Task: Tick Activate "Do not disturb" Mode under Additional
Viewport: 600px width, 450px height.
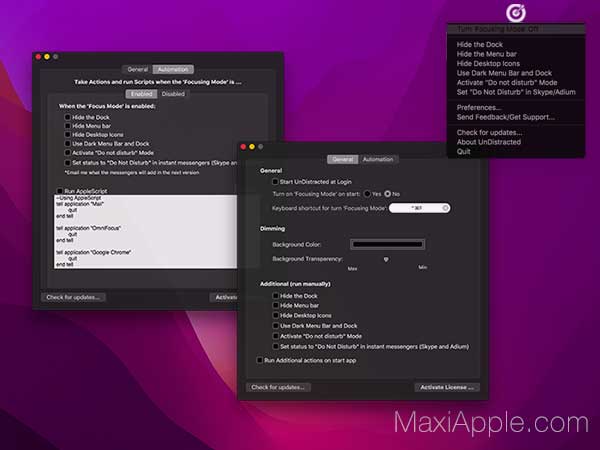Action: click(276, 336)
